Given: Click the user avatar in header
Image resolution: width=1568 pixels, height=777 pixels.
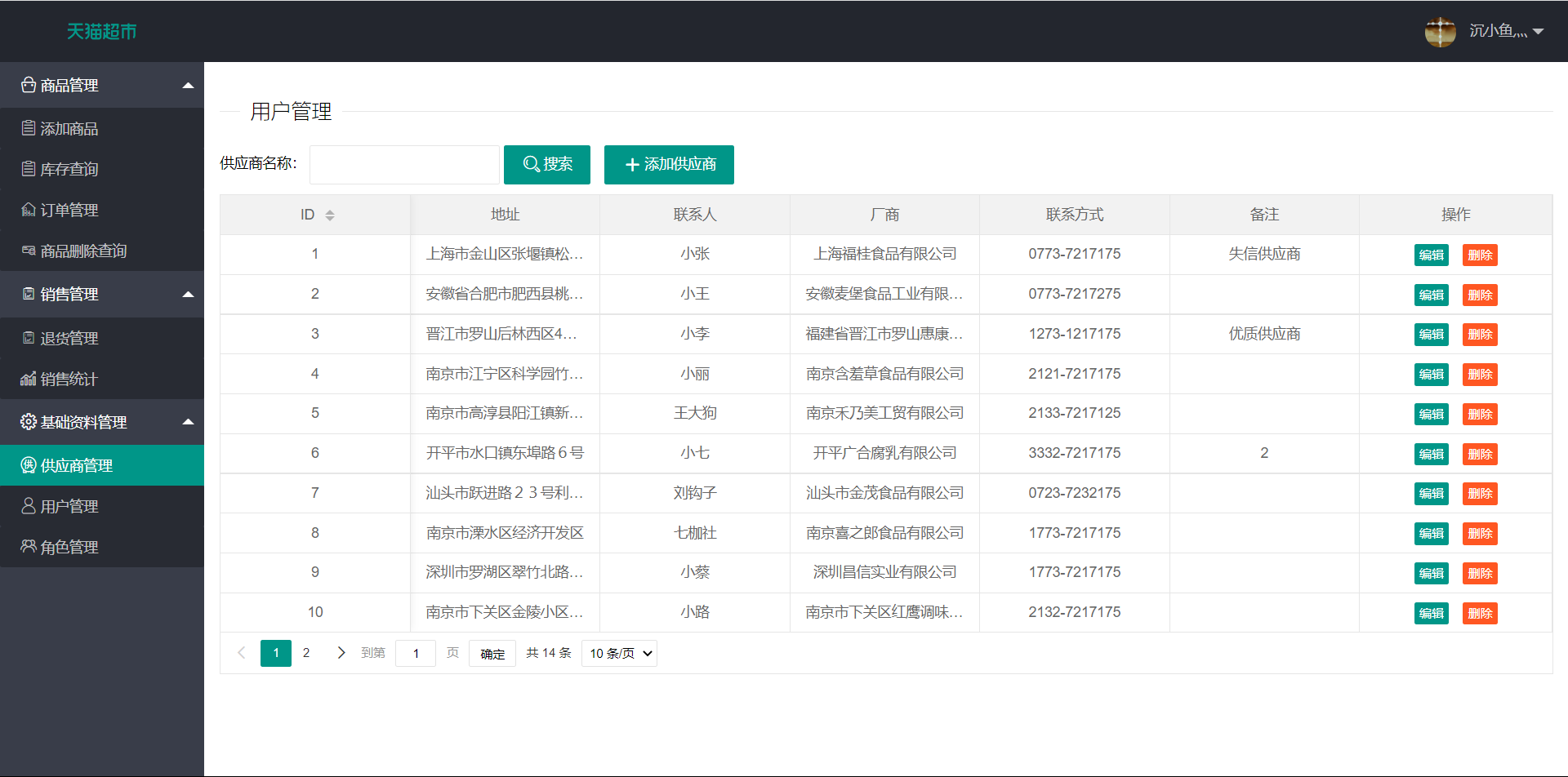Looking at the screenshot, I should [x=1440, y=32].
